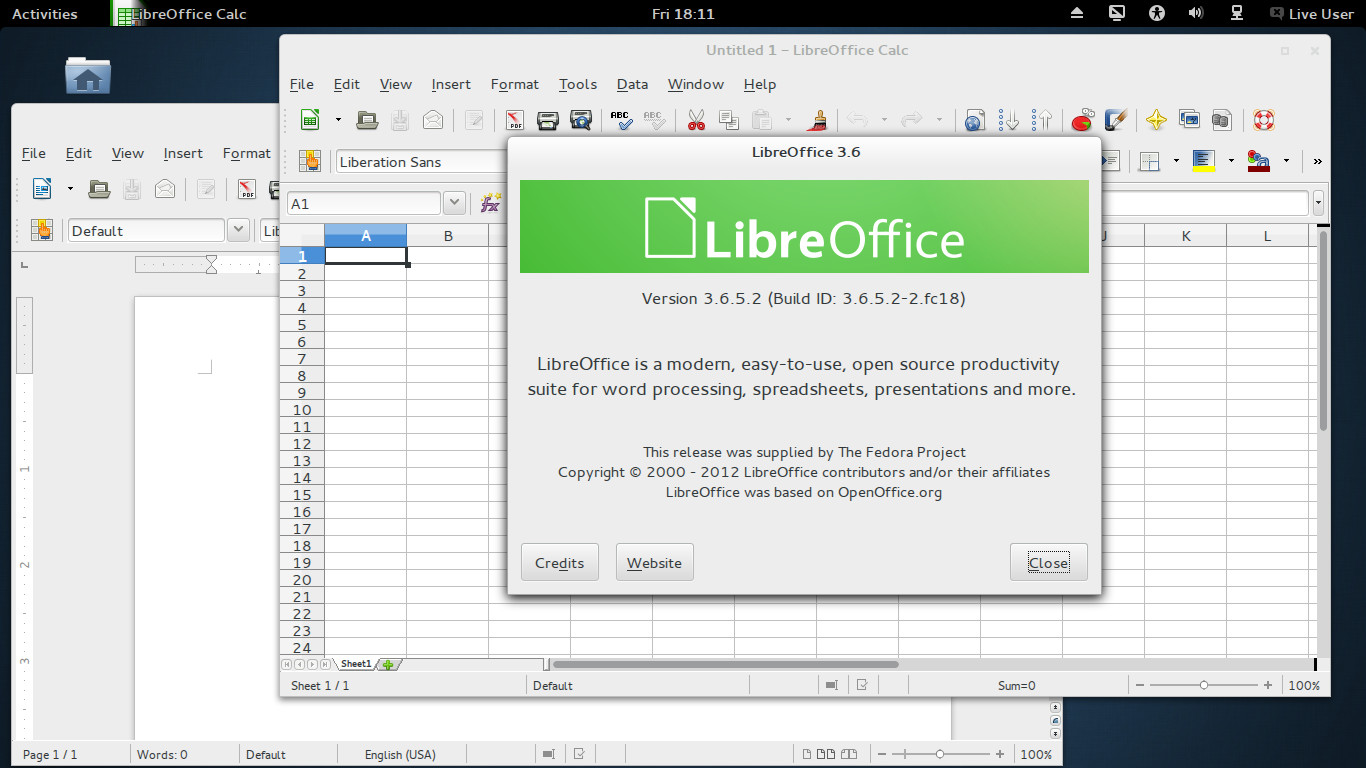Insert Chart icon in Calc toolbar
1366x768 pixels.
point(1082,121)
